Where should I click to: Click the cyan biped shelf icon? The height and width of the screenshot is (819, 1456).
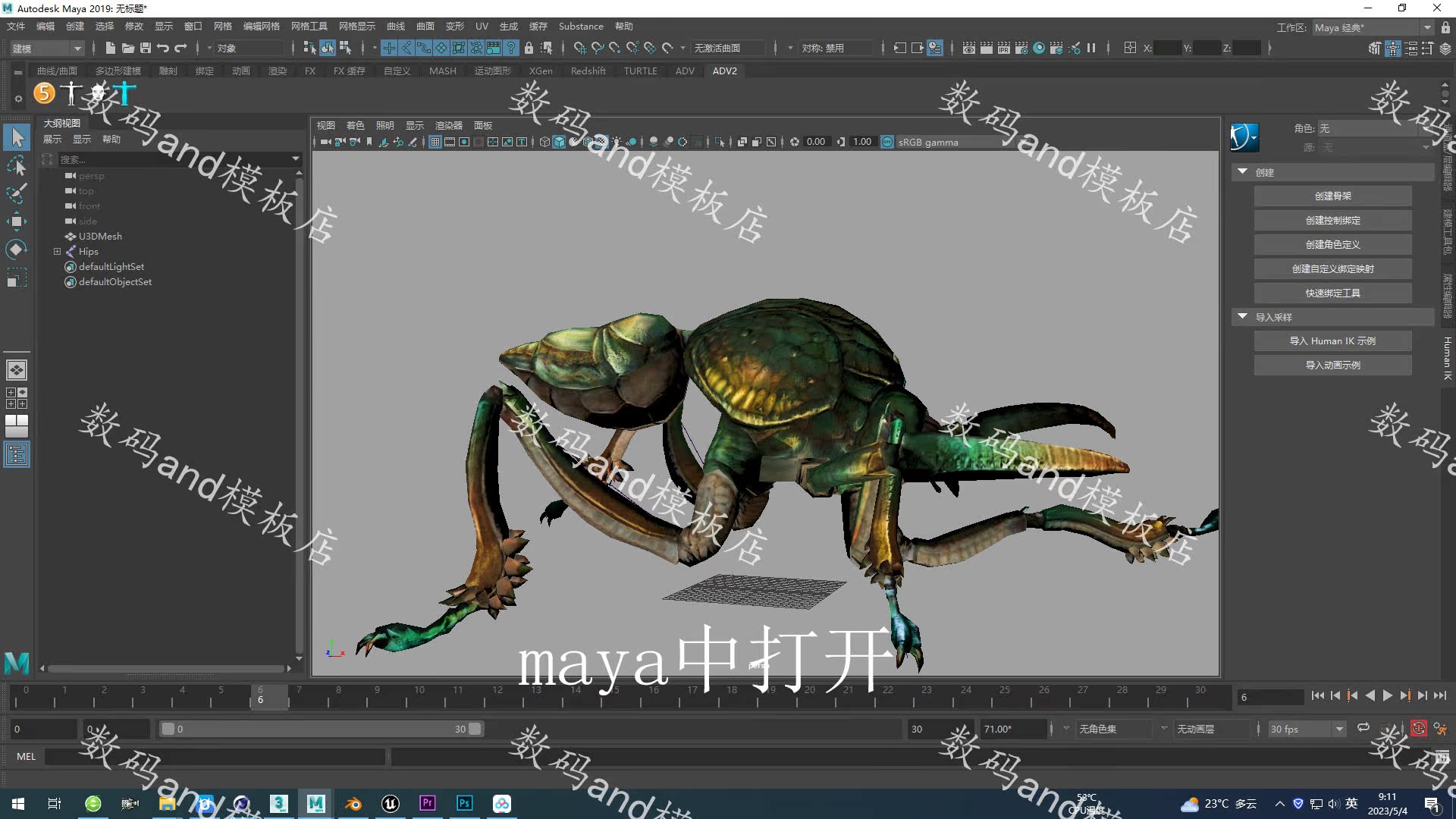[124, 93]
